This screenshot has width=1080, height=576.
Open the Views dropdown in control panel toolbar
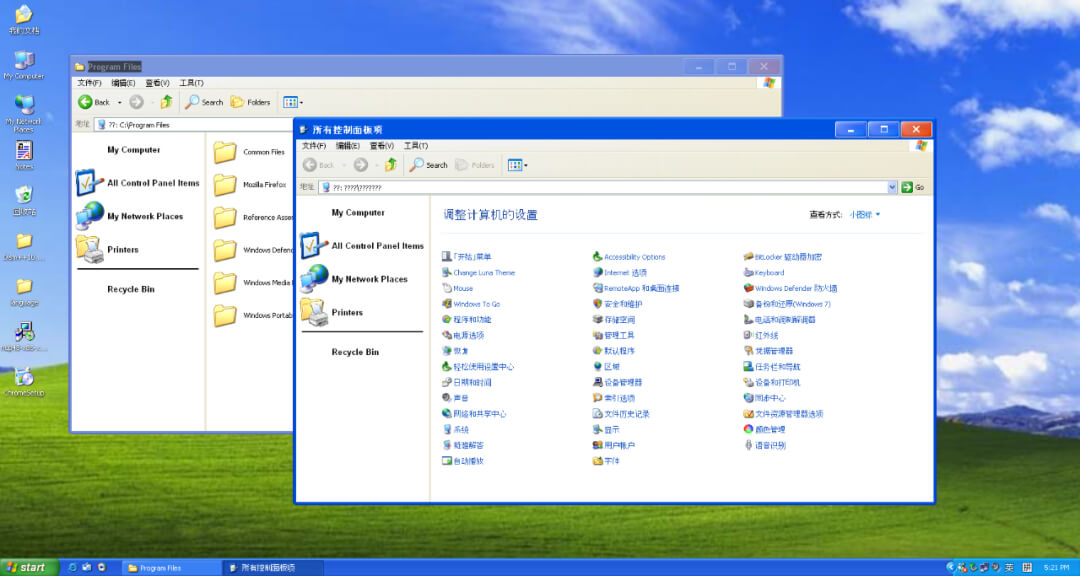click(x=518, y=165)
